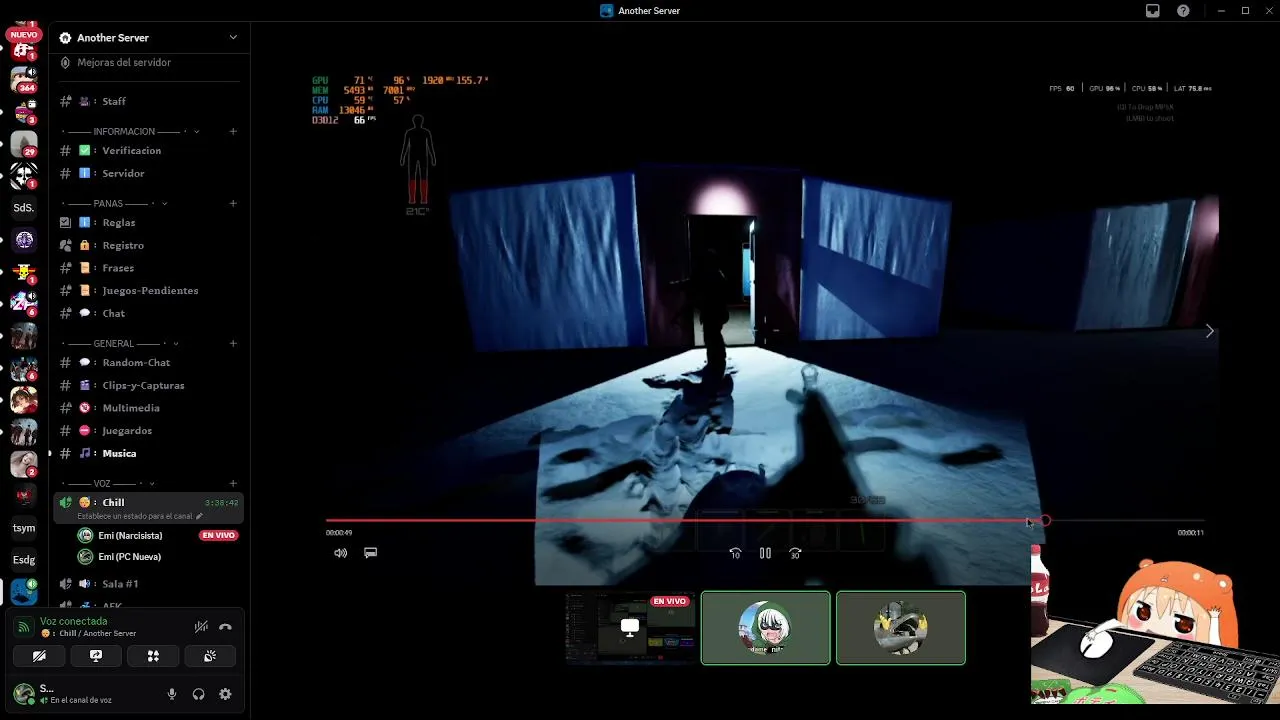Viewport: 1280px width, 720px height.
Task: Click the video volume speaker icon
Action: [340, 553]
